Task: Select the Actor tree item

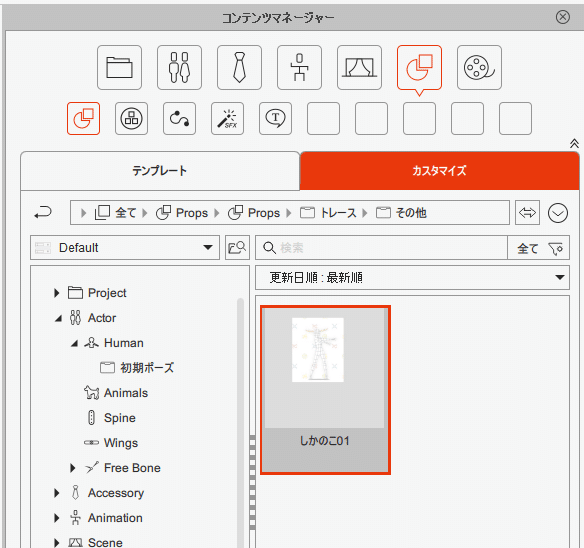Action: [x=92, y=318]
